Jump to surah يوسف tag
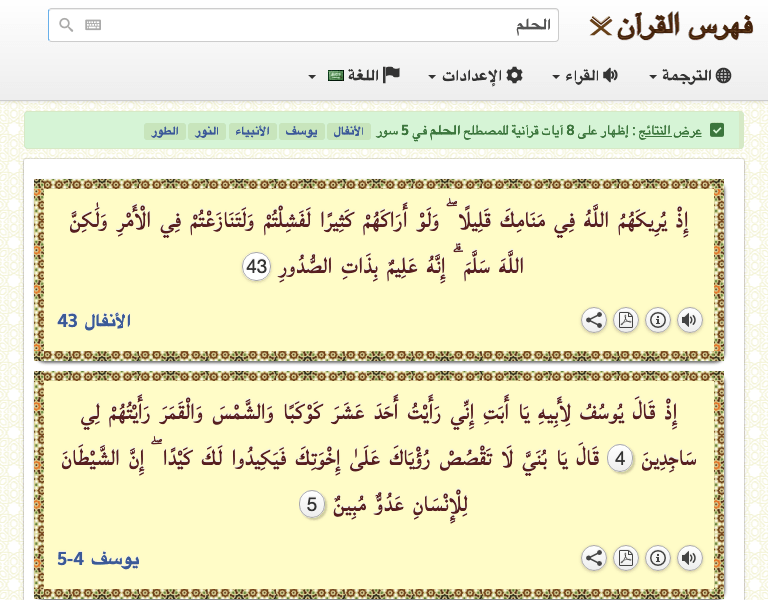 pyautogui.click(x=300, y=131)
